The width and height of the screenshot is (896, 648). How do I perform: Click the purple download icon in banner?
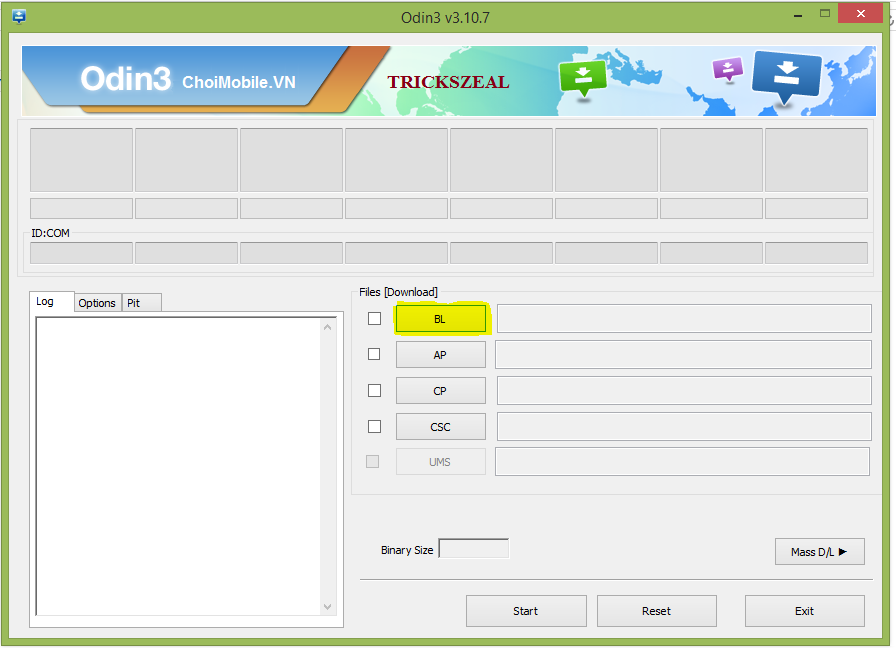[727, 70]
